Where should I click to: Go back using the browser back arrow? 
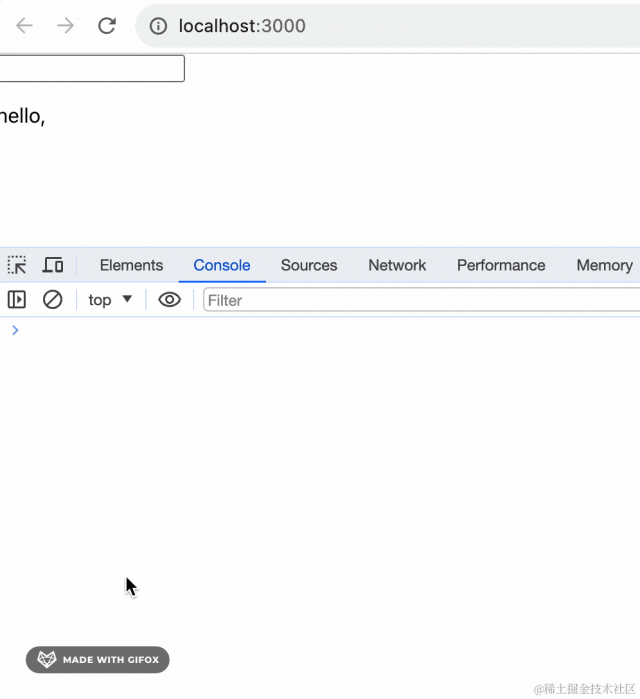point(24,26)
